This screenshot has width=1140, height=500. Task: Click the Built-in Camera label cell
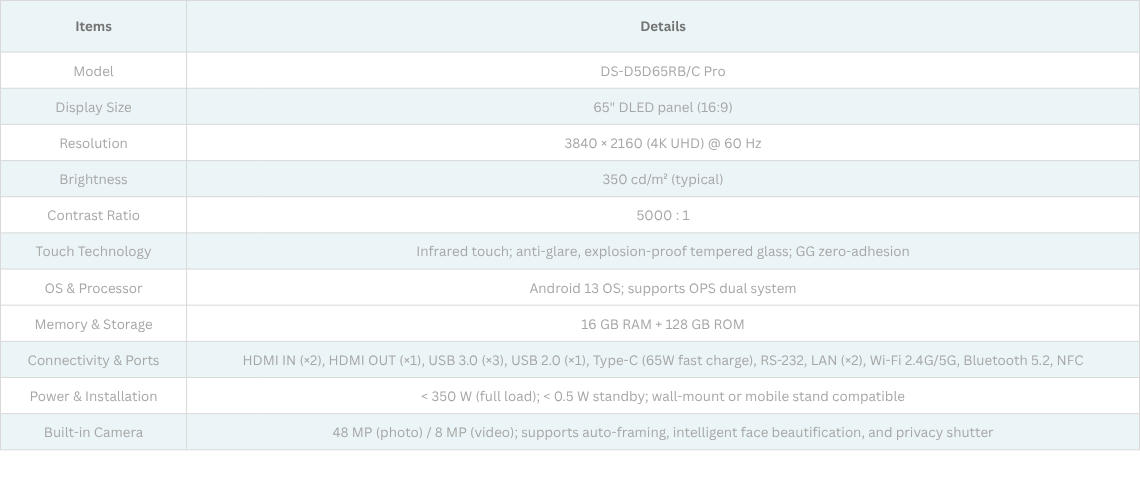click(x=93, y=432)
